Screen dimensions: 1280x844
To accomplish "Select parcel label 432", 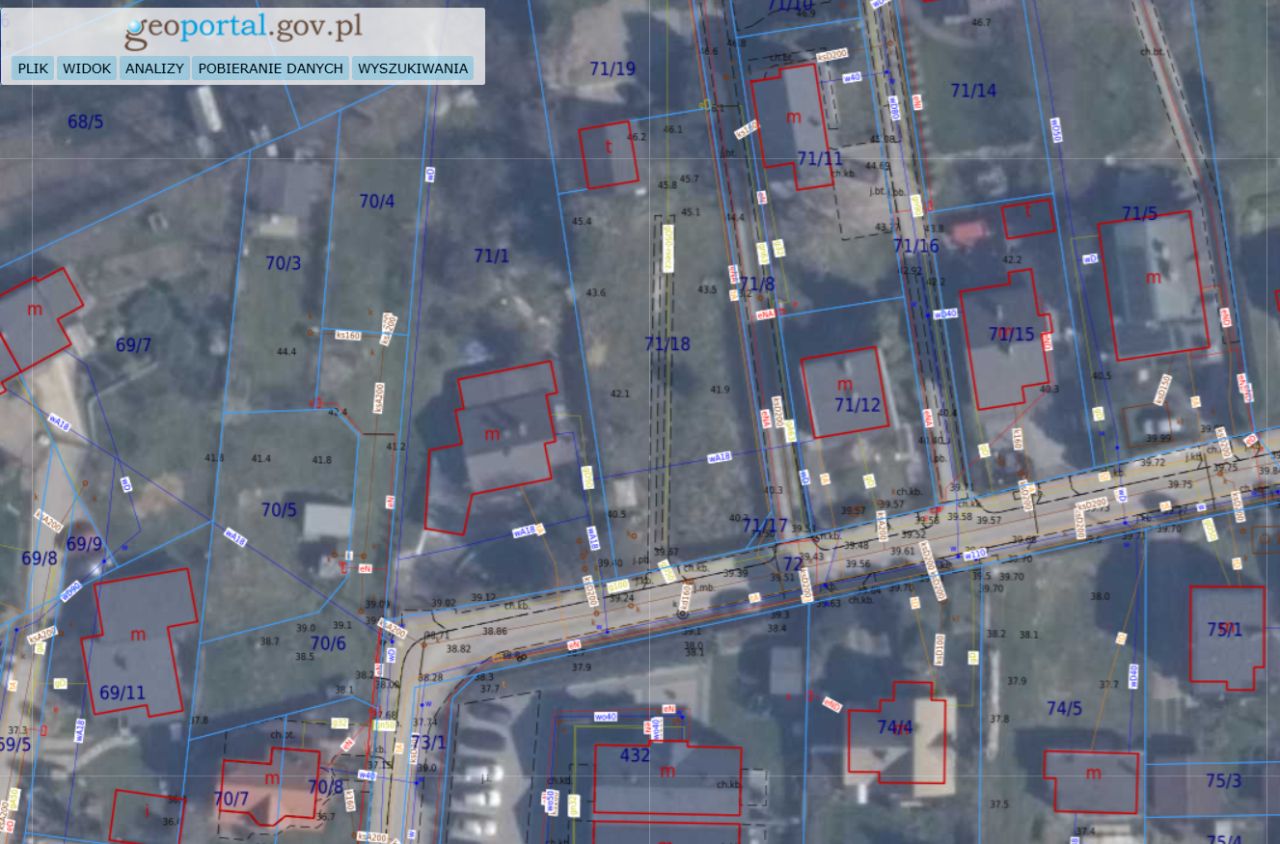I will pyautogui.click(x=635, y=755).
